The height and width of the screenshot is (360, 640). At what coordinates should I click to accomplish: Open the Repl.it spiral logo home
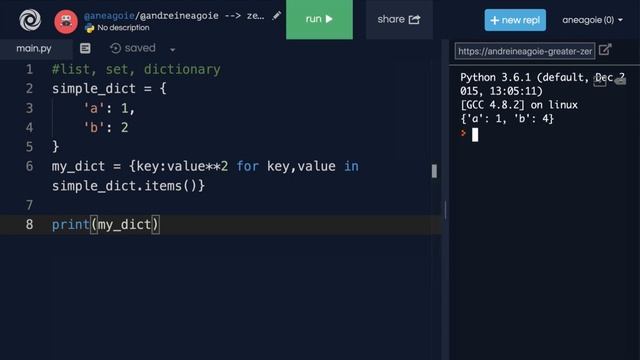(x=30, y=20)
